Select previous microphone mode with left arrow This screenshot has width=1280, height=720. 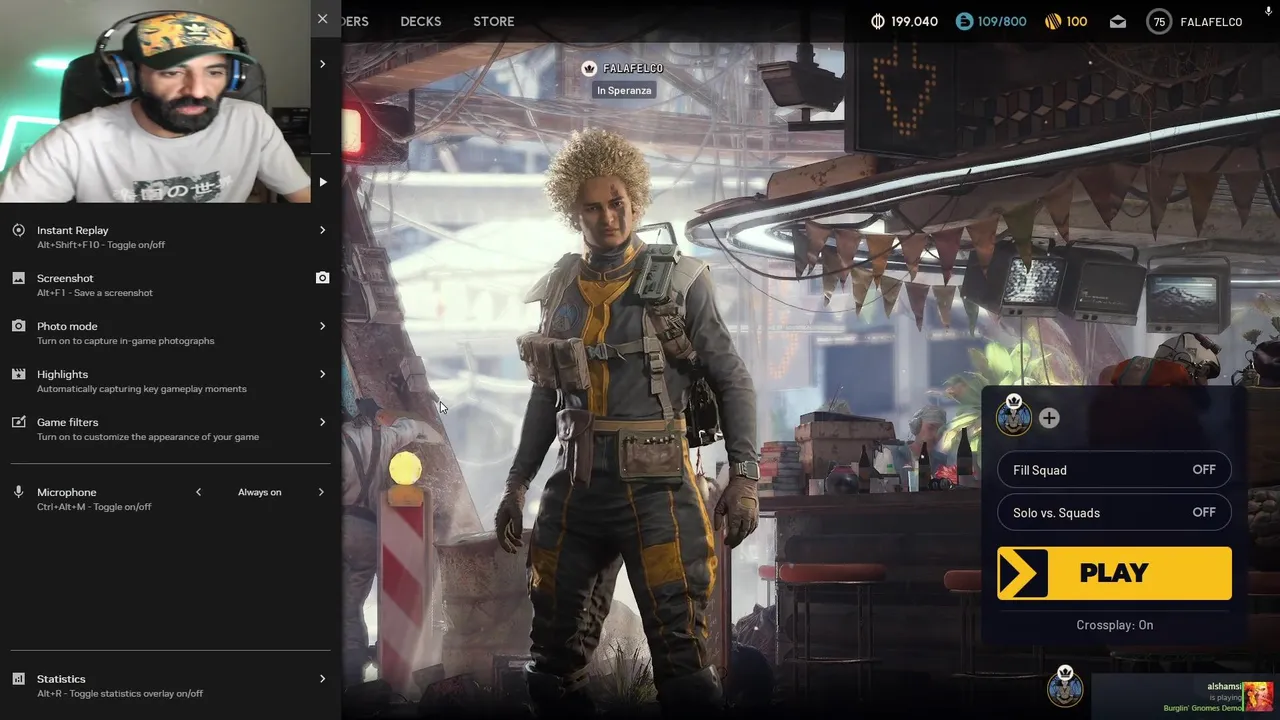click(198, 492)
